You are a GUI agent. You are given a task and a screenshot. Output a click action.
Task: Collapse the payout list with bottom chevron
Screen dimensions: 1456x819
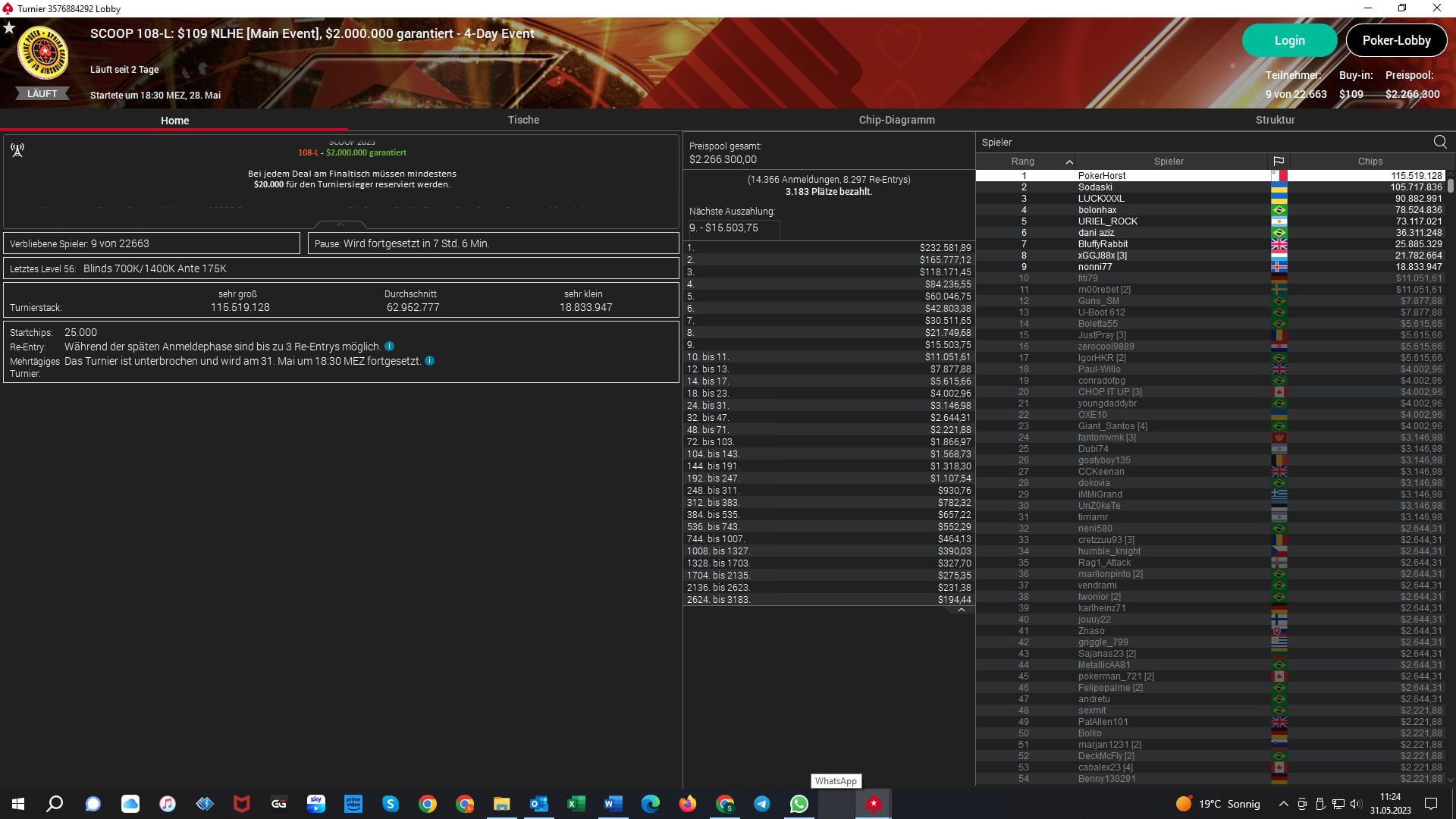pos(962,610)
